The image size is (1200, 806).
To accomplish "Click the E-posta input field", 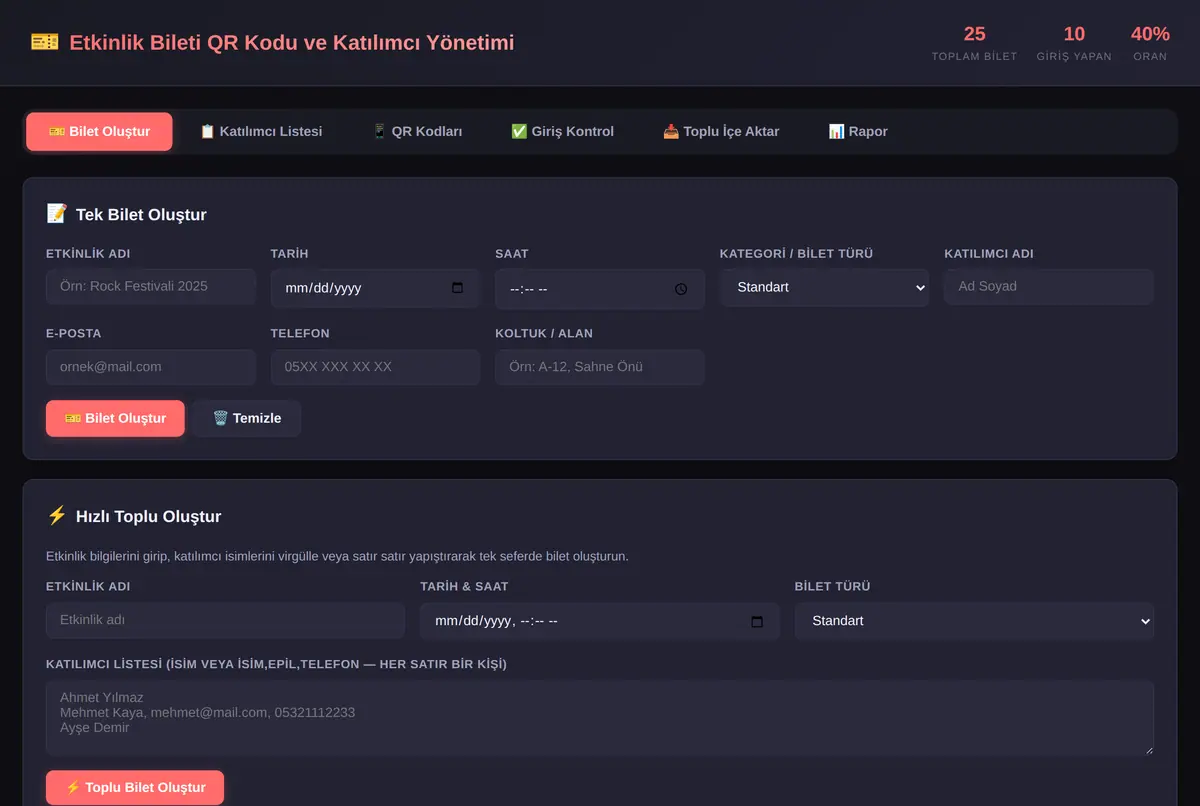I will pos(151,367).
